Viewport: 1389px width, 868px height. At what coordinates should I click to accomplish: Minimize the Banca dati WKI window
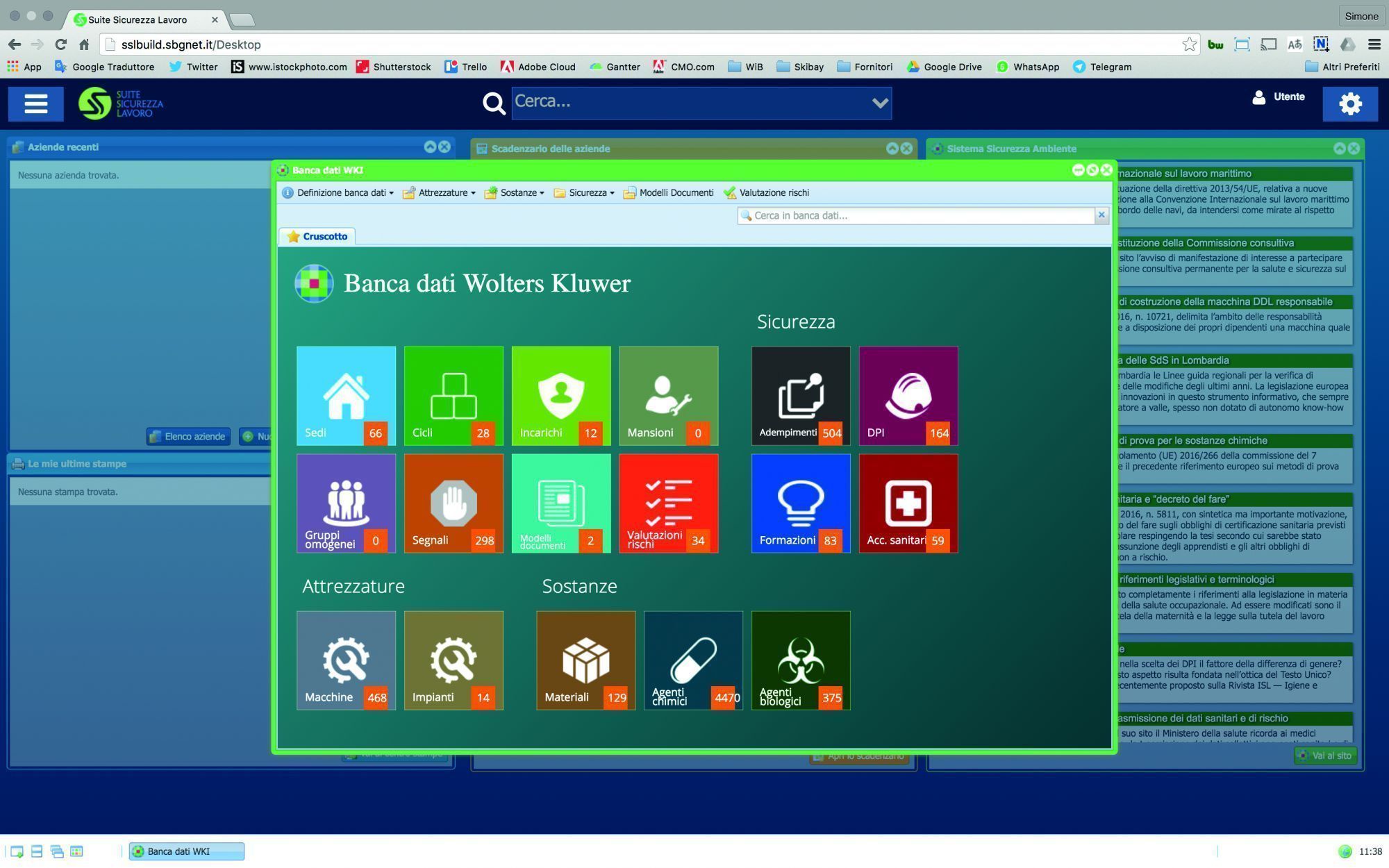click(x=1078, y=170)
